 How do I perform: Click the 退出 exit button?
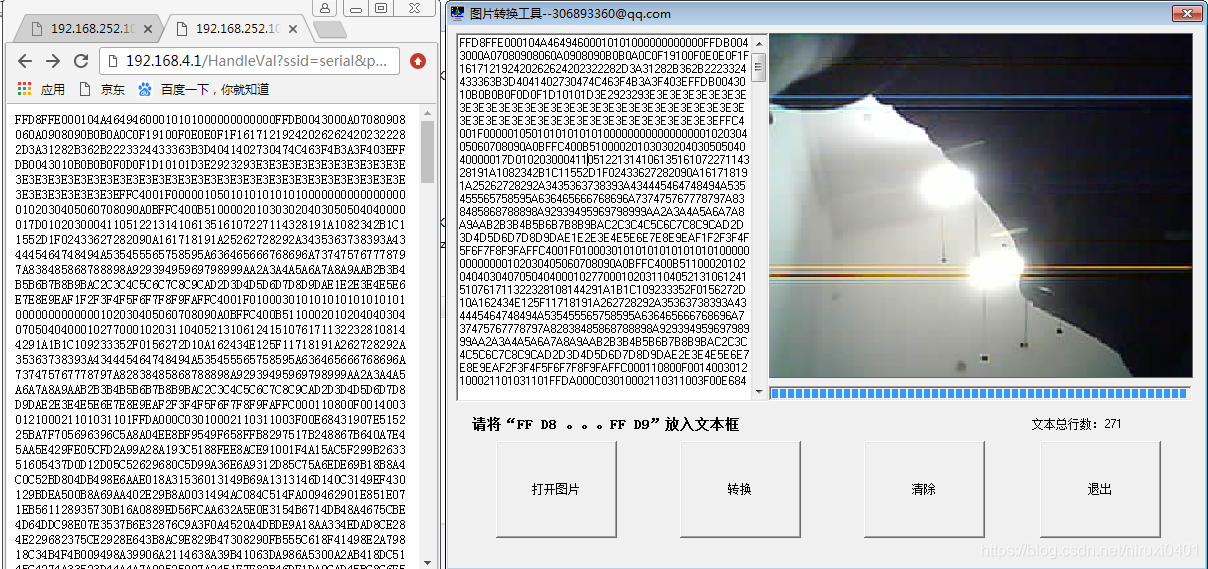pyautogui.click(x=1099, y=489)
